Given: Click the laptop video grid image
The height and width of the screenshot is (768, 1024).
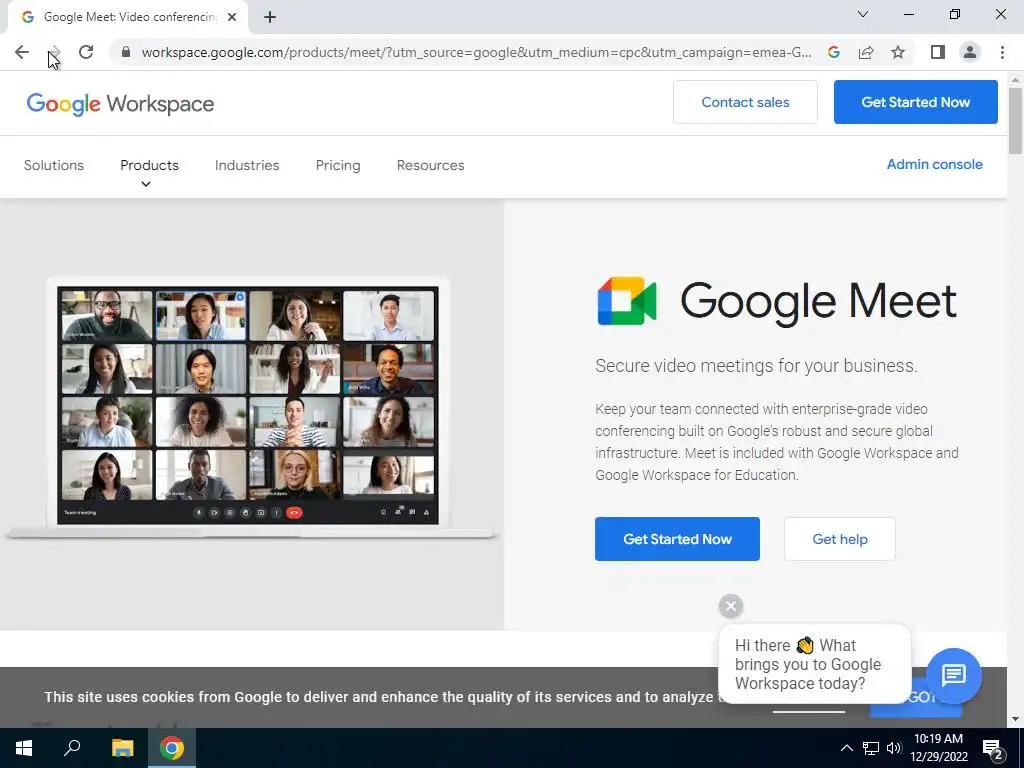Looking at the screenshot, I should (248, 406).
